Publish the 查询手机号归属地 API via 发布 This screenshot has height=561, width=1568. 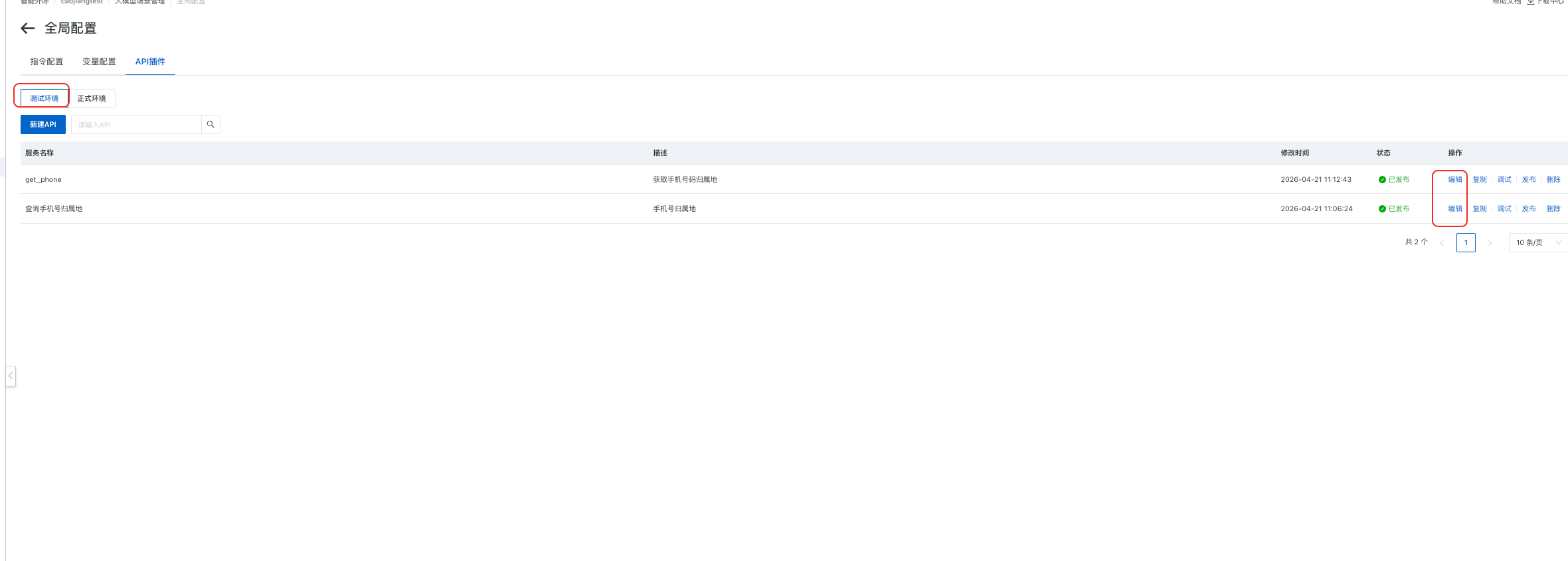pyautogui.click(x=1529, y=208)
